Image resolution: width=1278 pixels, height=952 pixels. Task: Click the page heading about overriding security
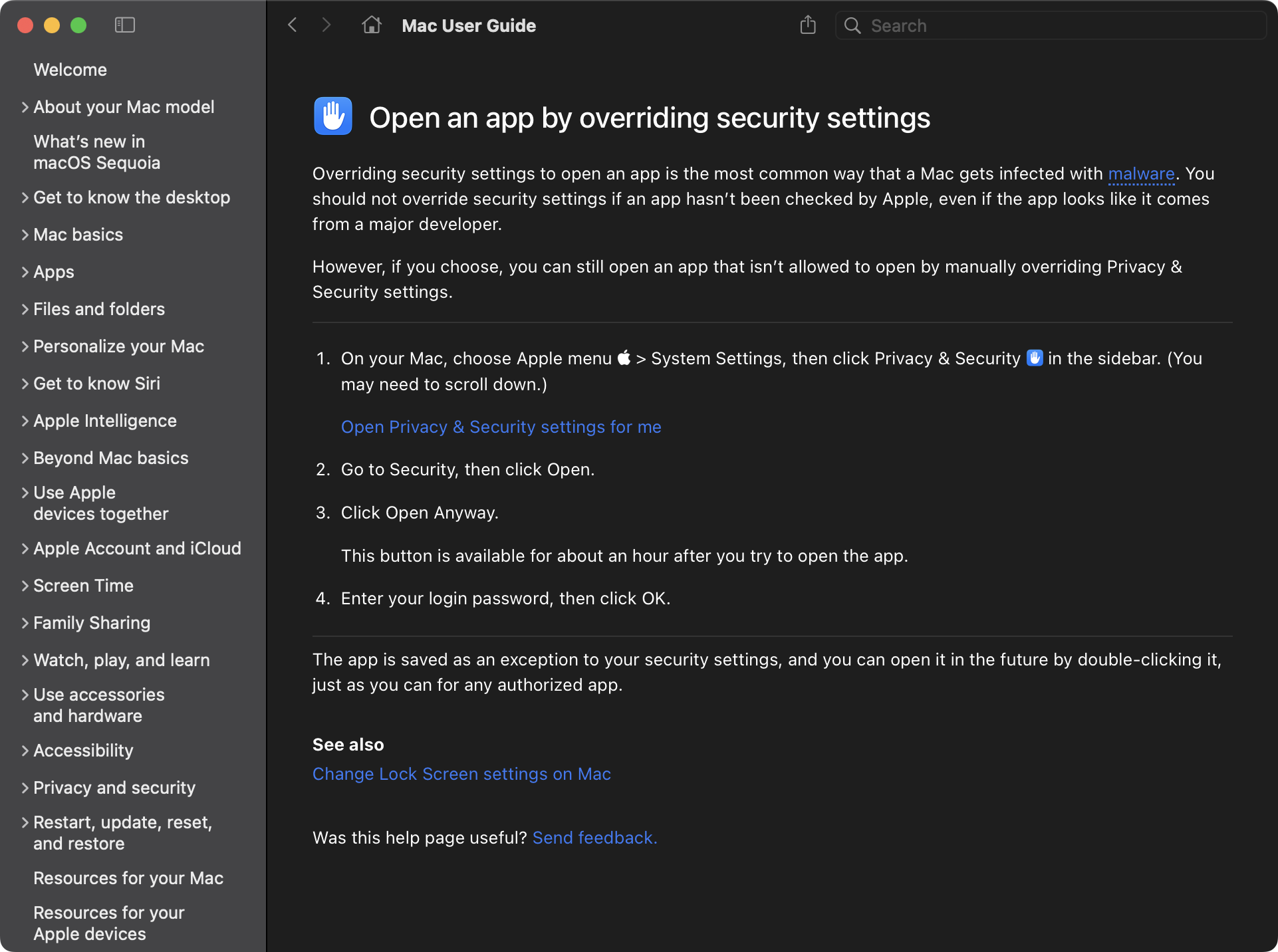pos(650,118)
